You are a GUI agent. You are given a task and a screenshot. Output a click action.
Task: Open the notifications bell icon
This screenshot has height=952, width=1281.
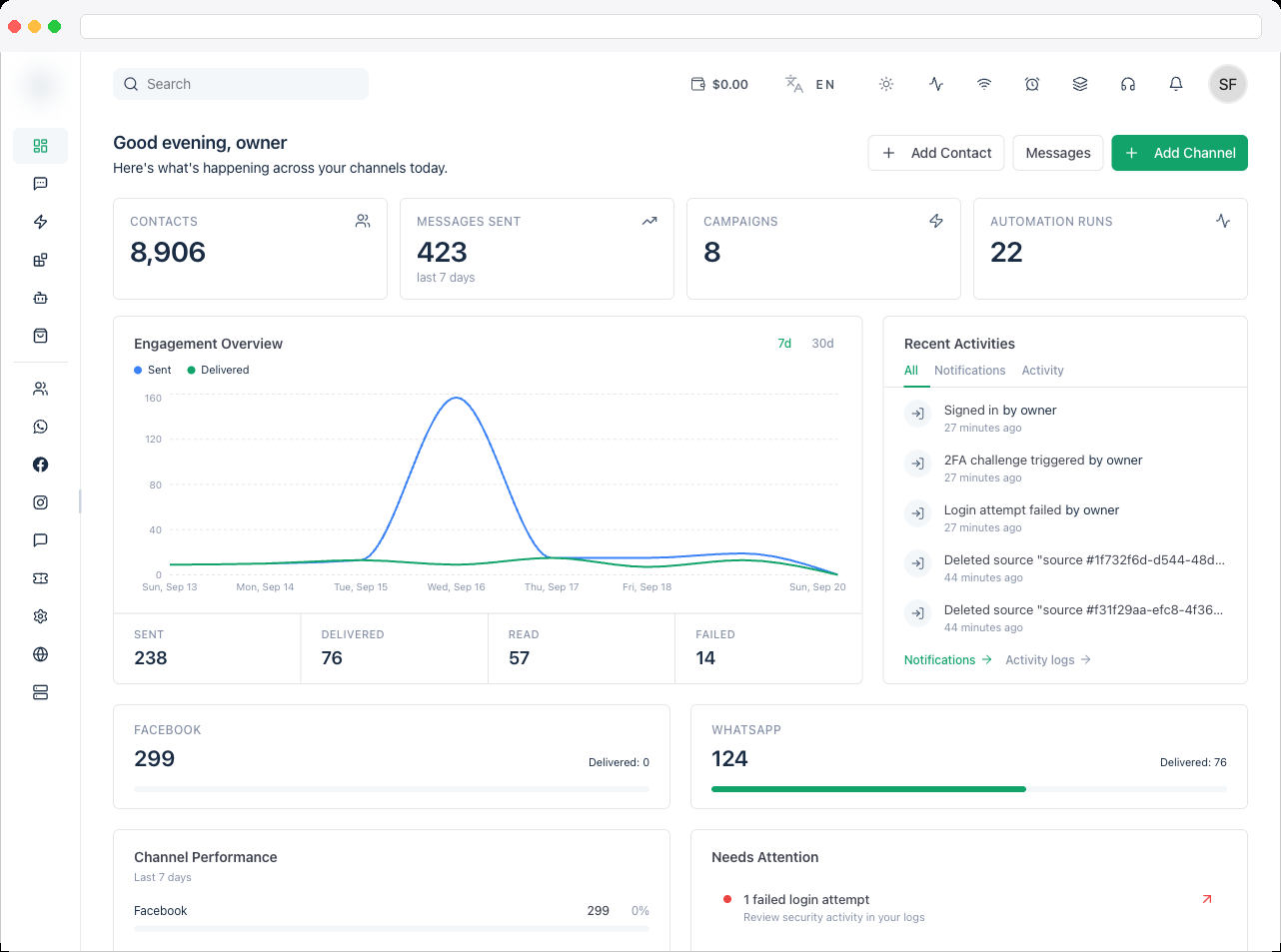(1176, 84)
